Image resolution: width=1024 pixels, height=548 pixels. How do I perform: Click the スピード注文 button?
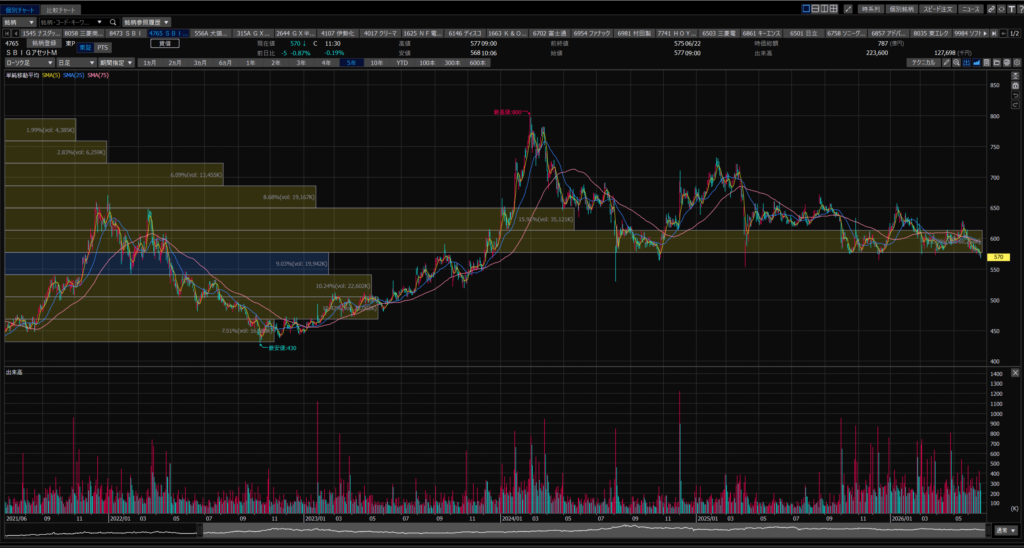tap(938, 9)
